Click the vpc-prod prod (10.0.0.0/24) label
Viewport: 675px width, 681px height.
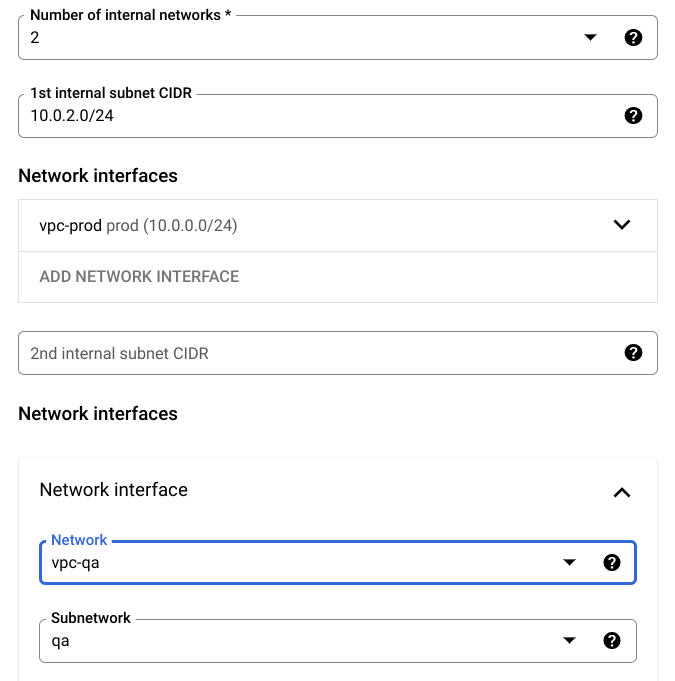click(x=138, y=226)
